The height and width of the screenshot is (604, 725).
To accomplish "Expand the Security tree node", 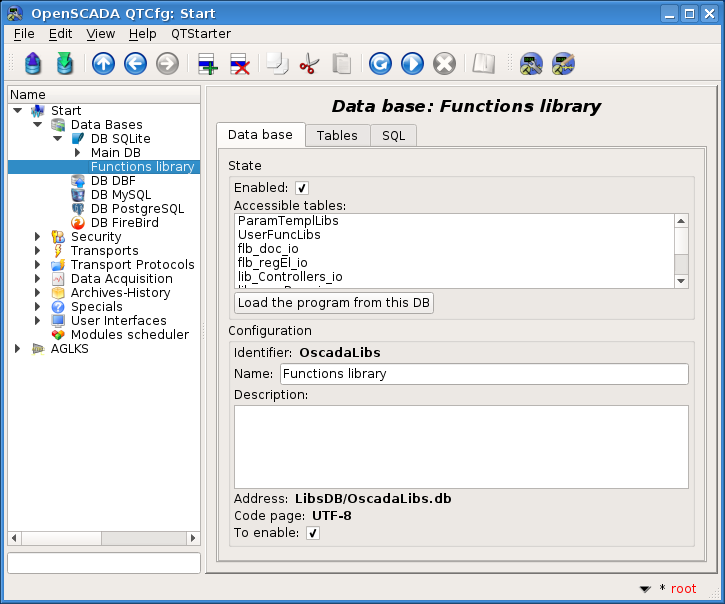I will coord(37,237).
